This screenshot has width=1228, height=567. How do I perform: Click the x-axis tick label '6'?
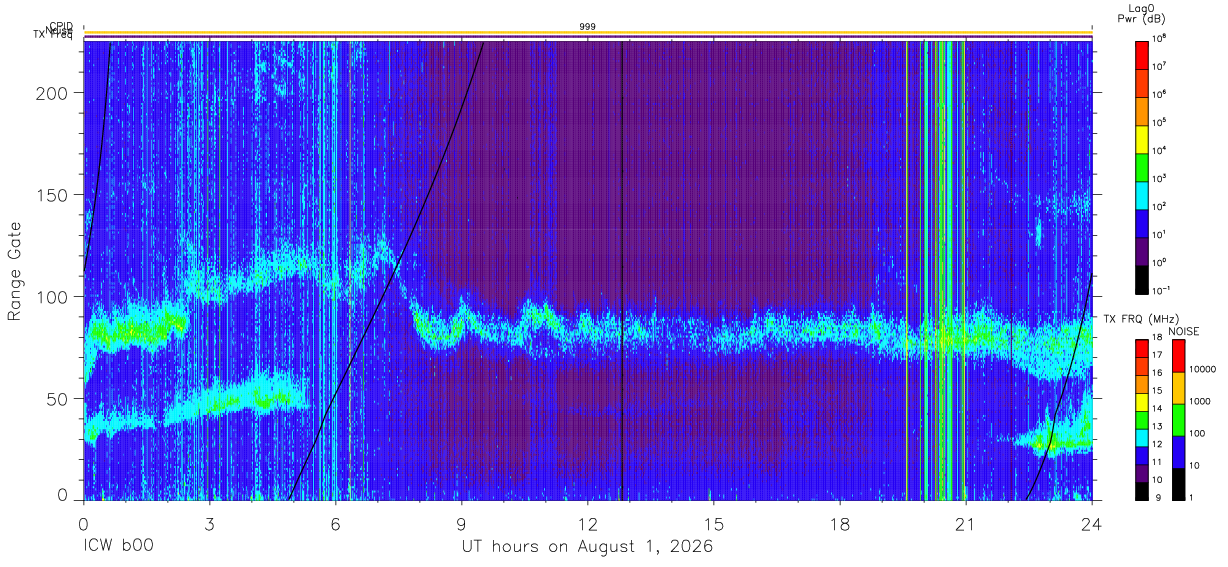click(x=335, y=523)
